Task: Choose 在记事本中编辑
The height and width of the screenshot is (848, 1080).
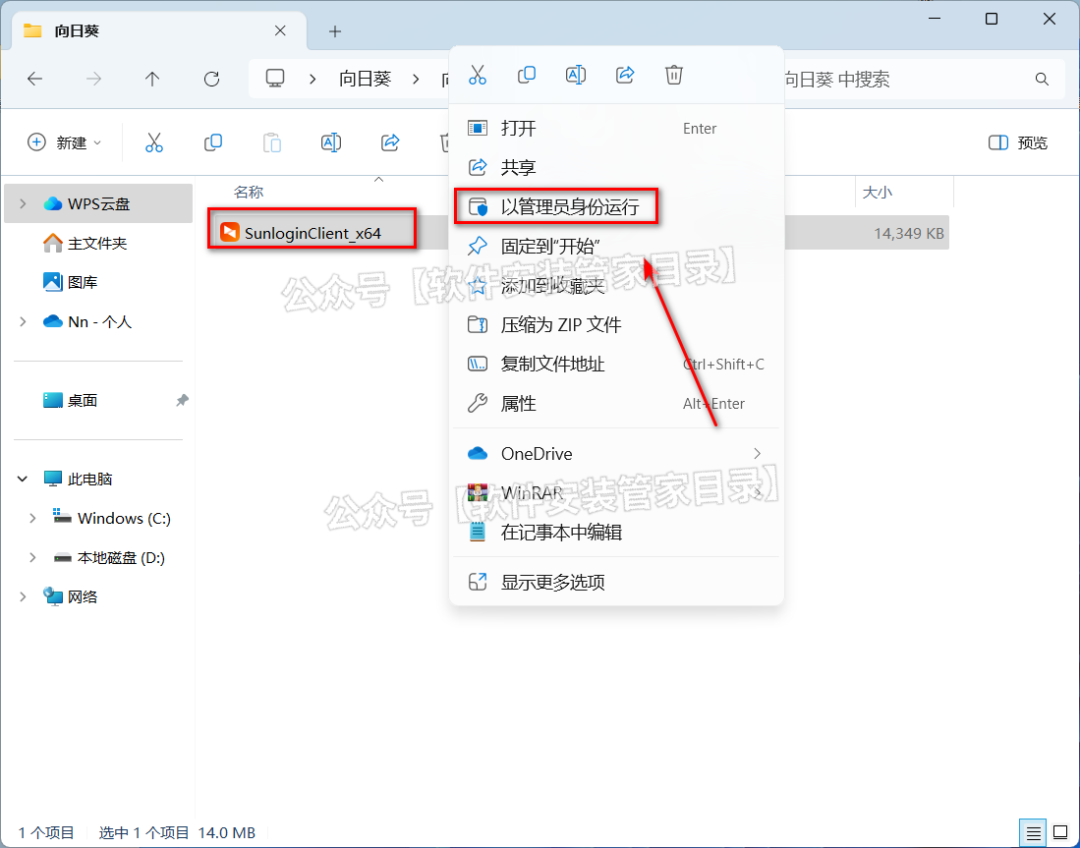Action: coord(616,532)
